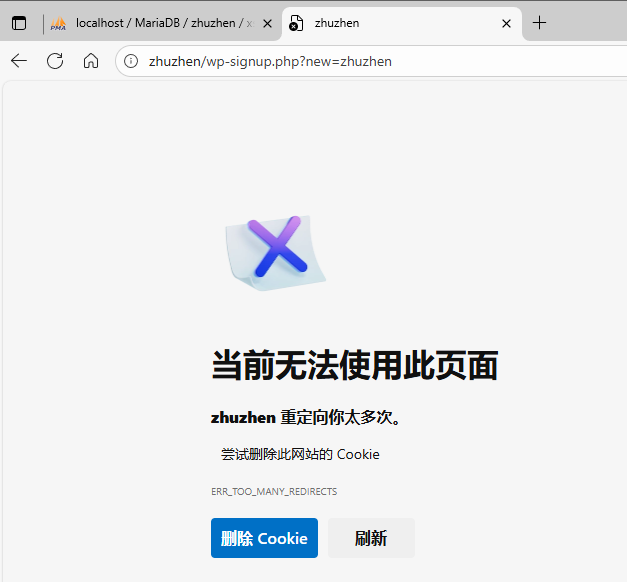The width and height of the screenshot is (627, 582).
Task: Reload page with toolbar refresh icon
Action: [x=55, y=61]
